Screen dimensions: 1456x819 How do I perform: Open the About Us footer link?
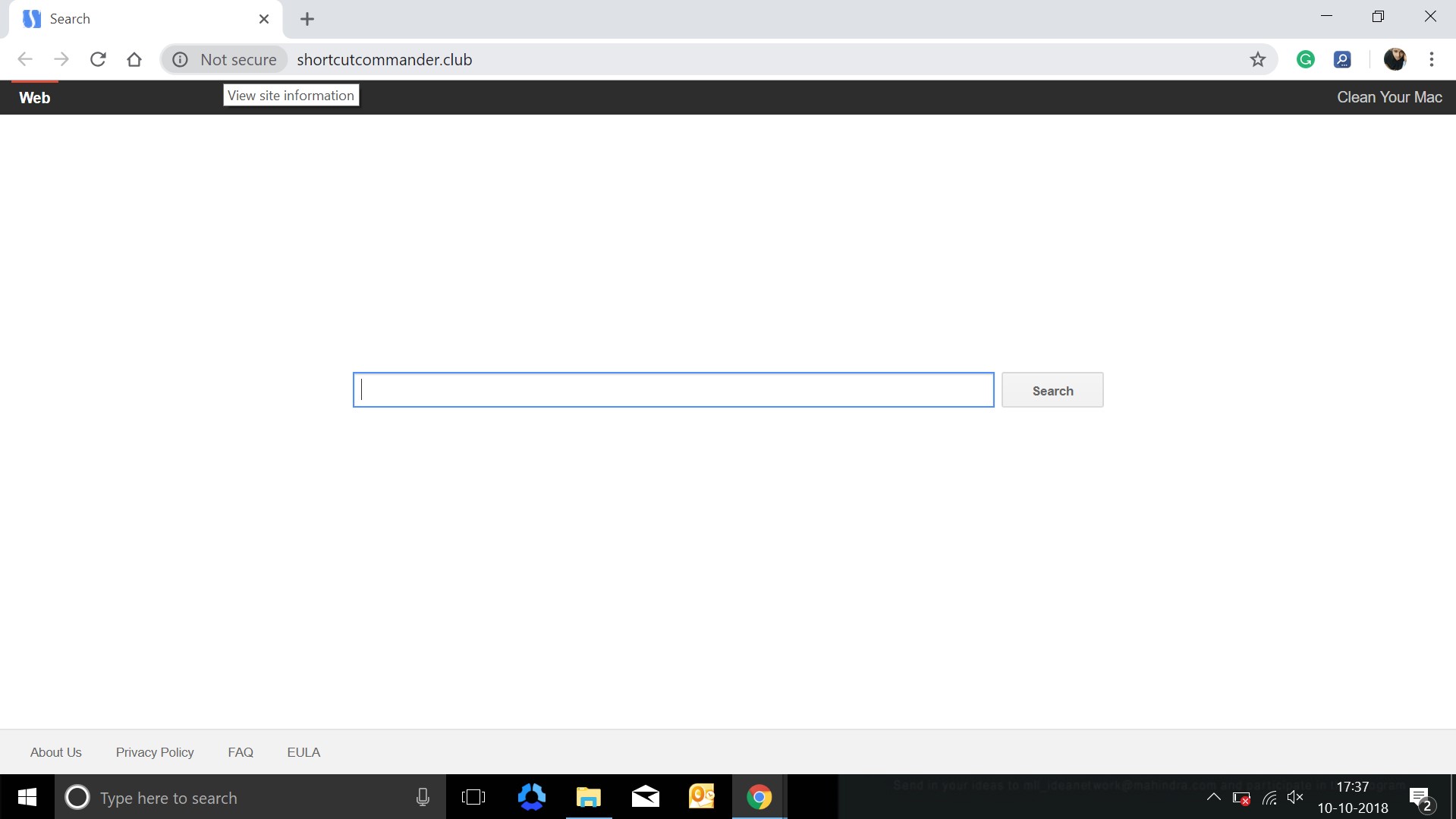click(x=56, y=752)
